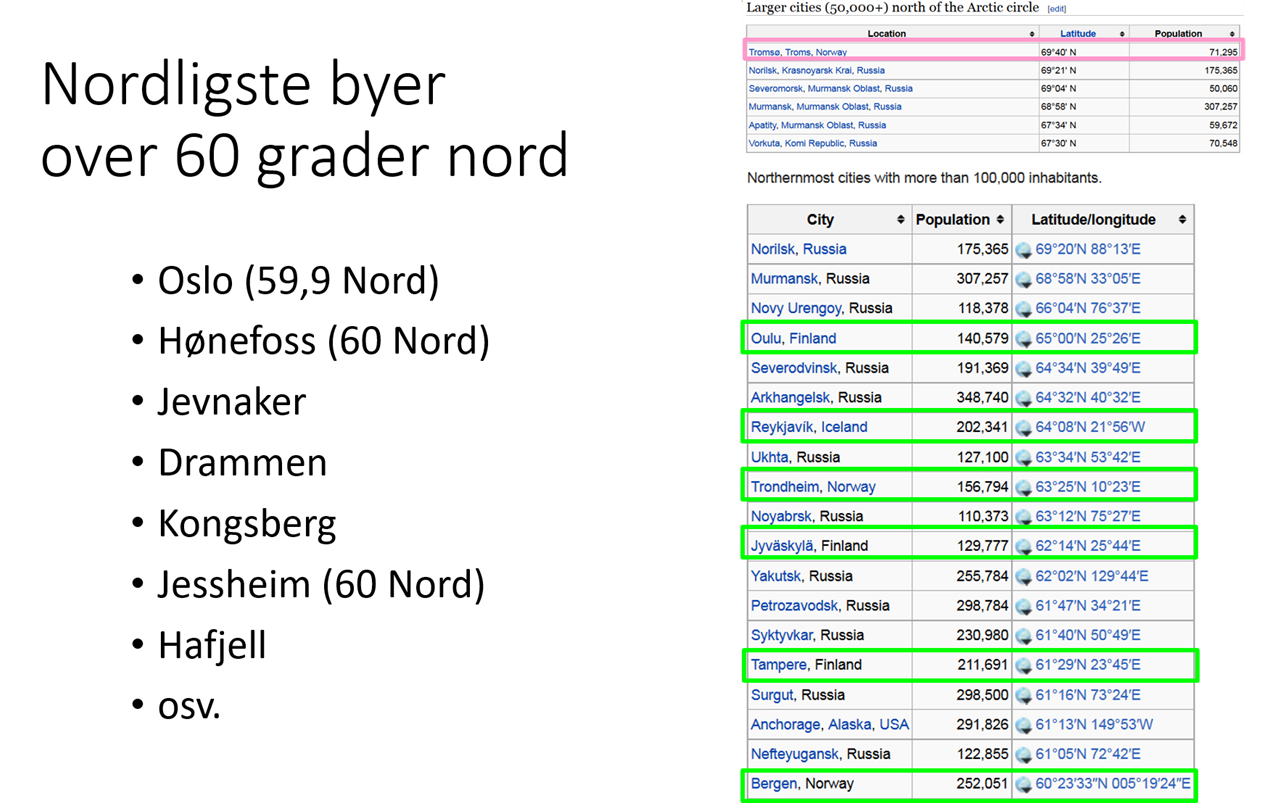Click globe icon in Bergen row
Viewport: 1280px width, 803px height.
[1024, 785]
